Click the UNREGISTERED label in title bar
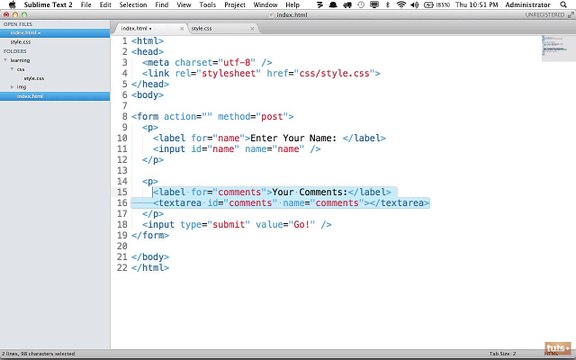This screenshot has width=576, height=360. 545,15
